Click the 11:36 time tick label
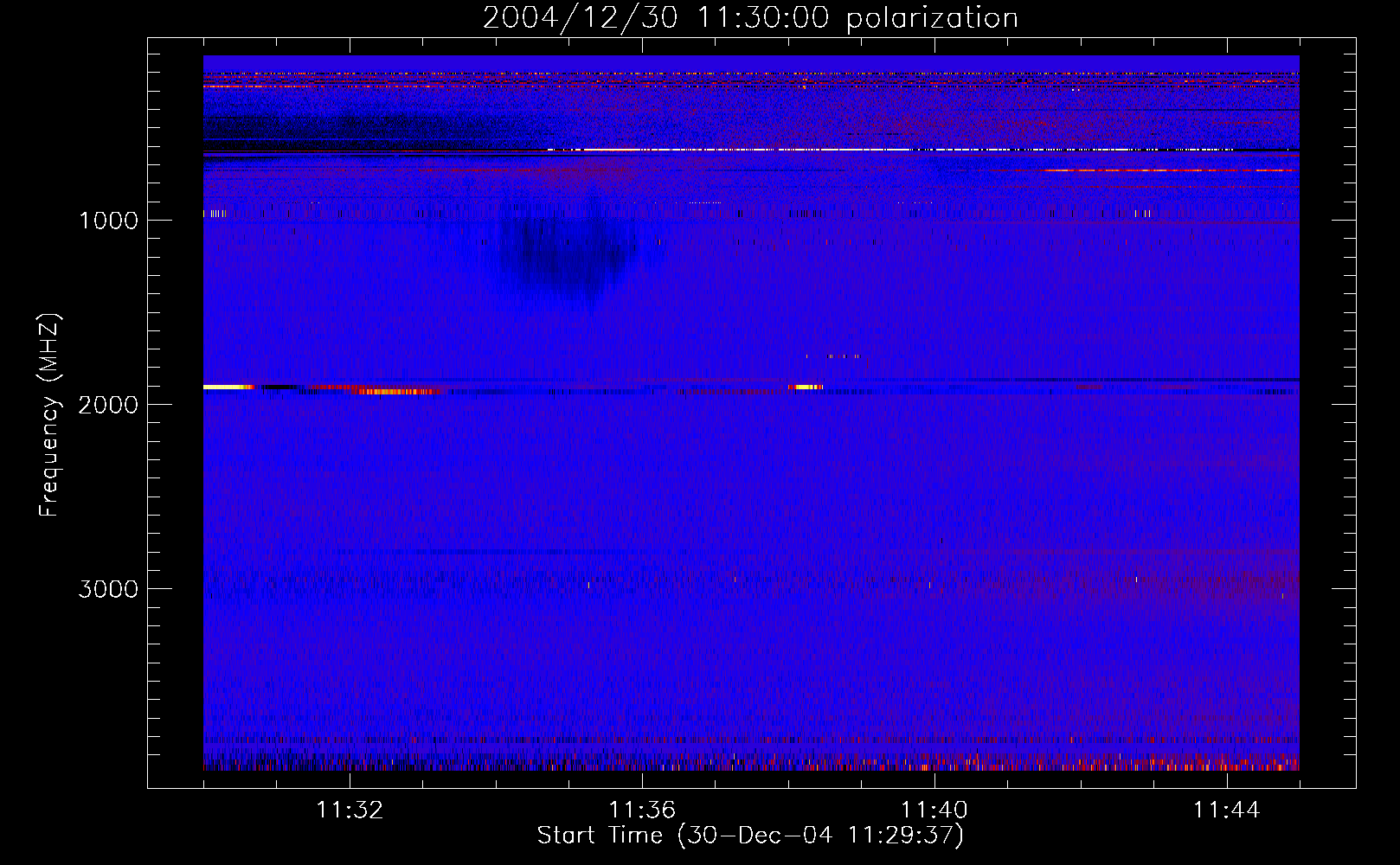The image size is (1400, 865). 642,811
